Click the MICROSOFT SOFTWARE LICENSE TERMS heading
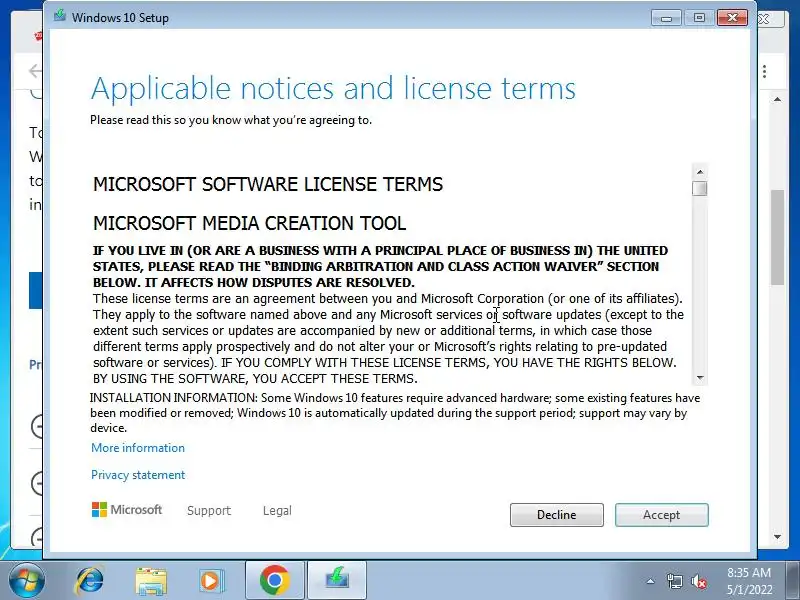 click(268, 184)
